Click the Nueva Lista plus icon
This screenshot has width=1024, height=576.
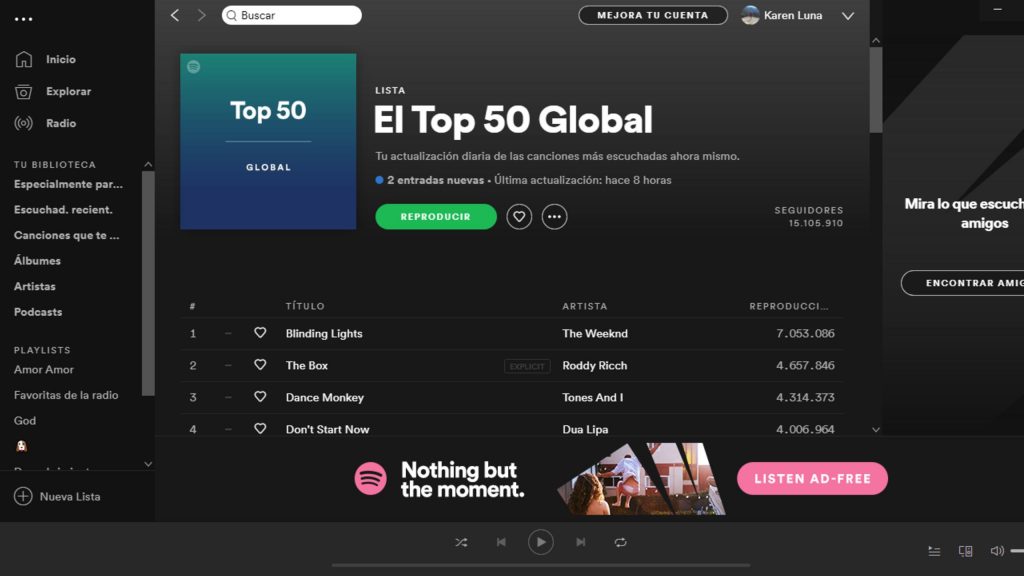pyautogui.click(x=23, y=496)
